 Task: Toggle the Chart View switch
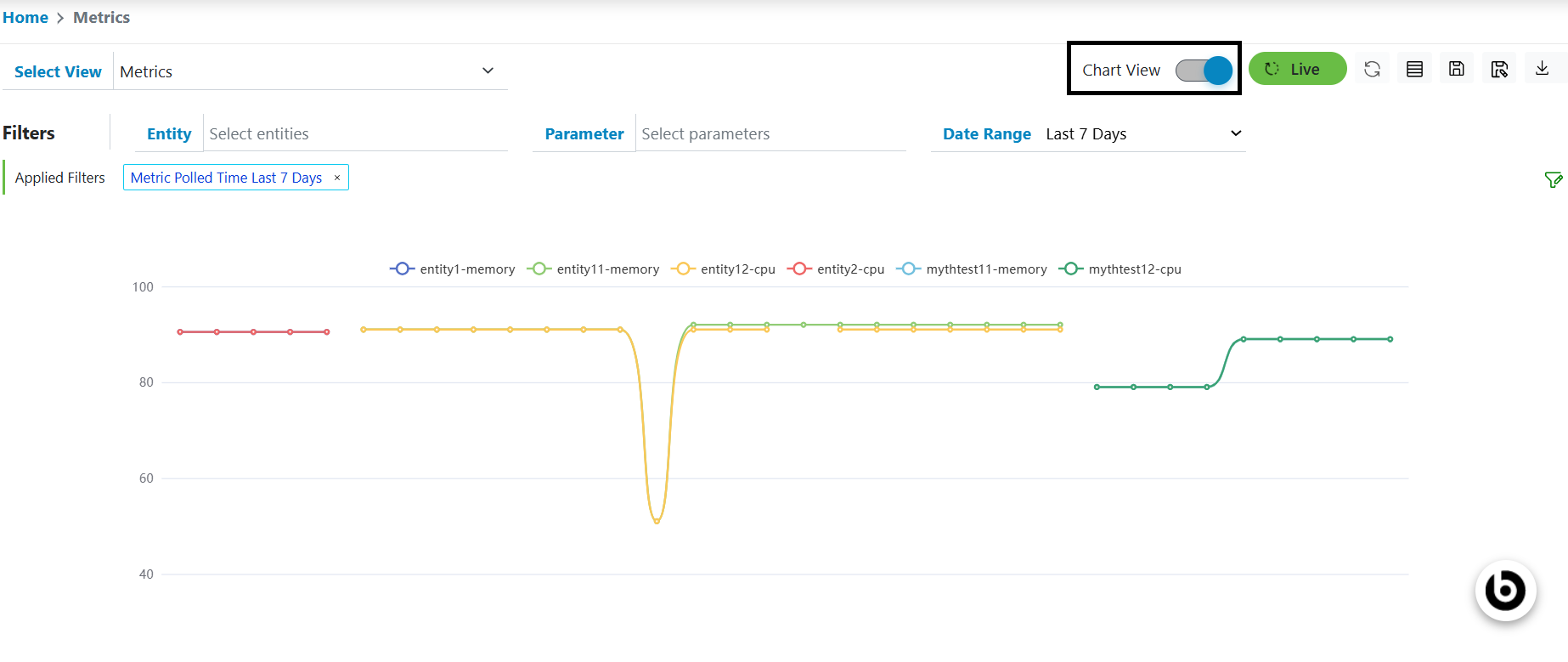1204,71
